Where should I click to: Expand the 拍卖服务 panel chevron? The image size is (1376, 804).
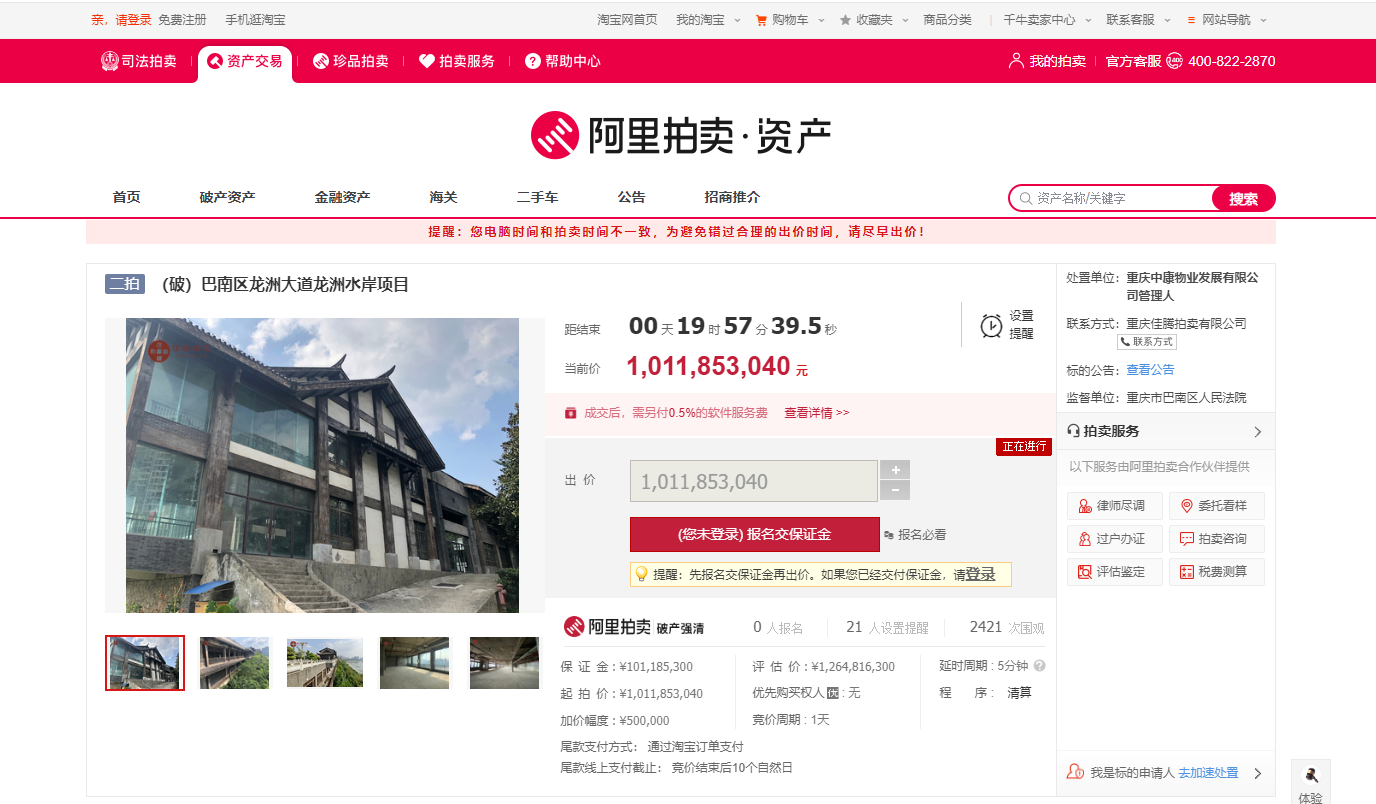click(x=1258, y=432)
